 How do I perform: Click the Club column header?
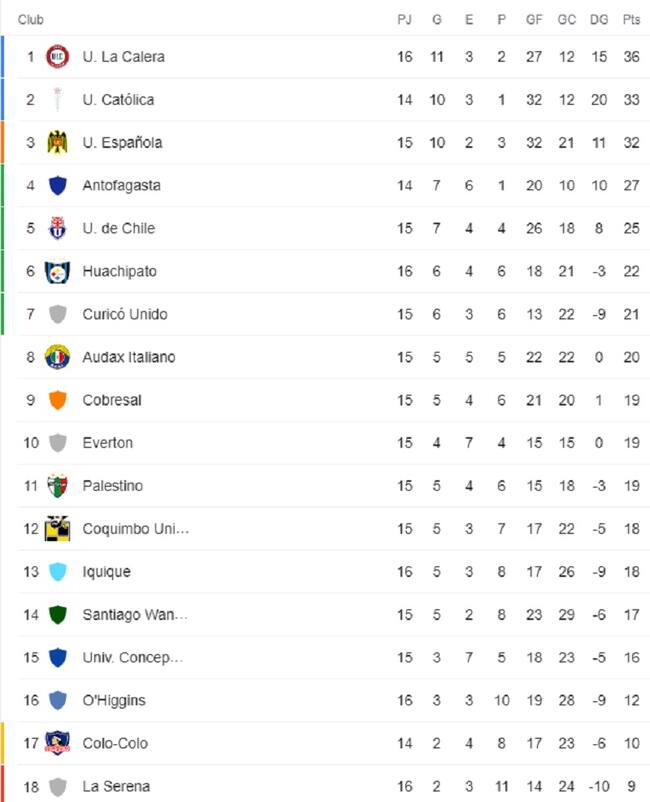click(31, 19)
